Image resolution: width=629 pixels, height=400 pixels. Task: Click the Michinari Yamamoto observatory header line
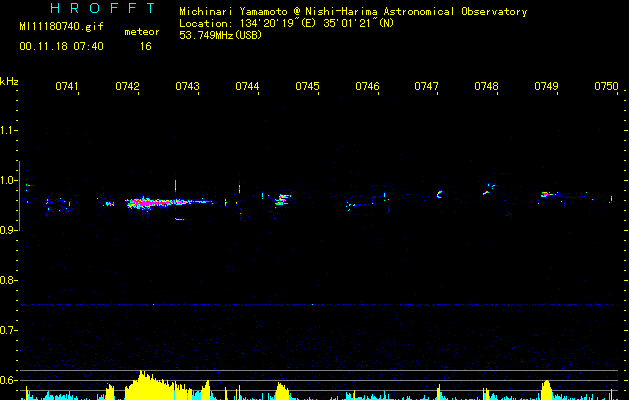353,12
